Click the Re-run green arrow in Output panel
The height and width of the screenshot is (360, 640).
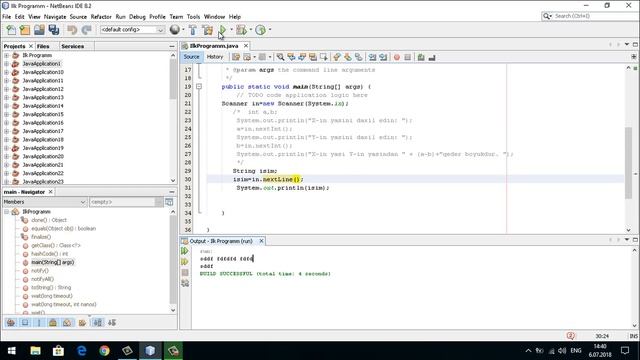185,251
